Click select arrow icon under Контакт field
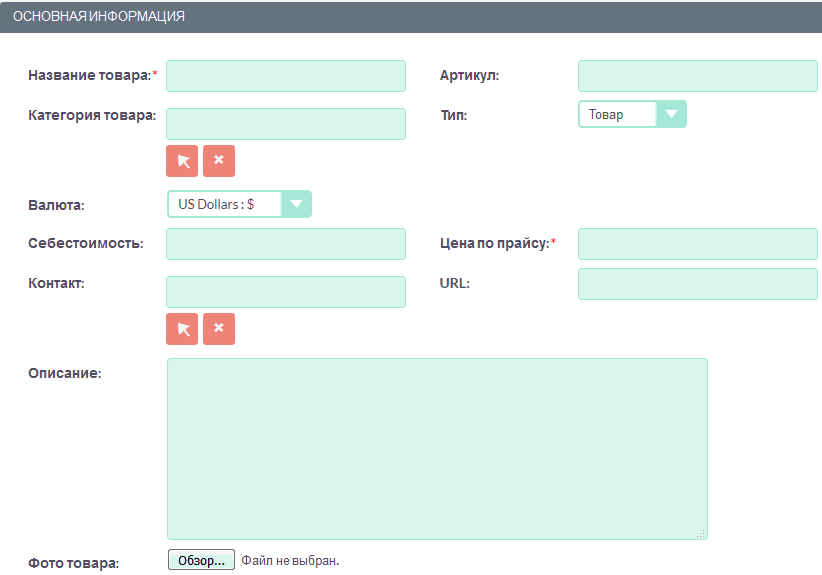The width and height of the screenshot is (822, 575). pos(182,329)
